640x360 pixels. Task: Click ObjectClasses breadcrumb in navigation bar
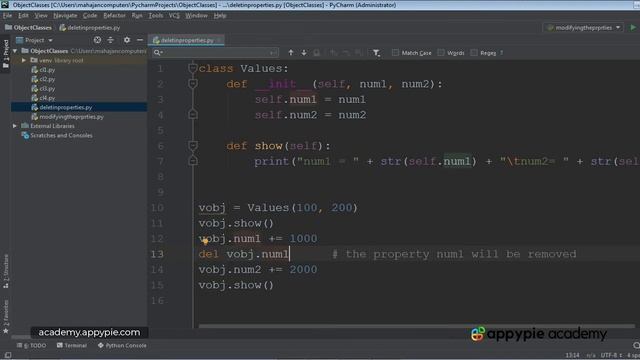point(28,27)
